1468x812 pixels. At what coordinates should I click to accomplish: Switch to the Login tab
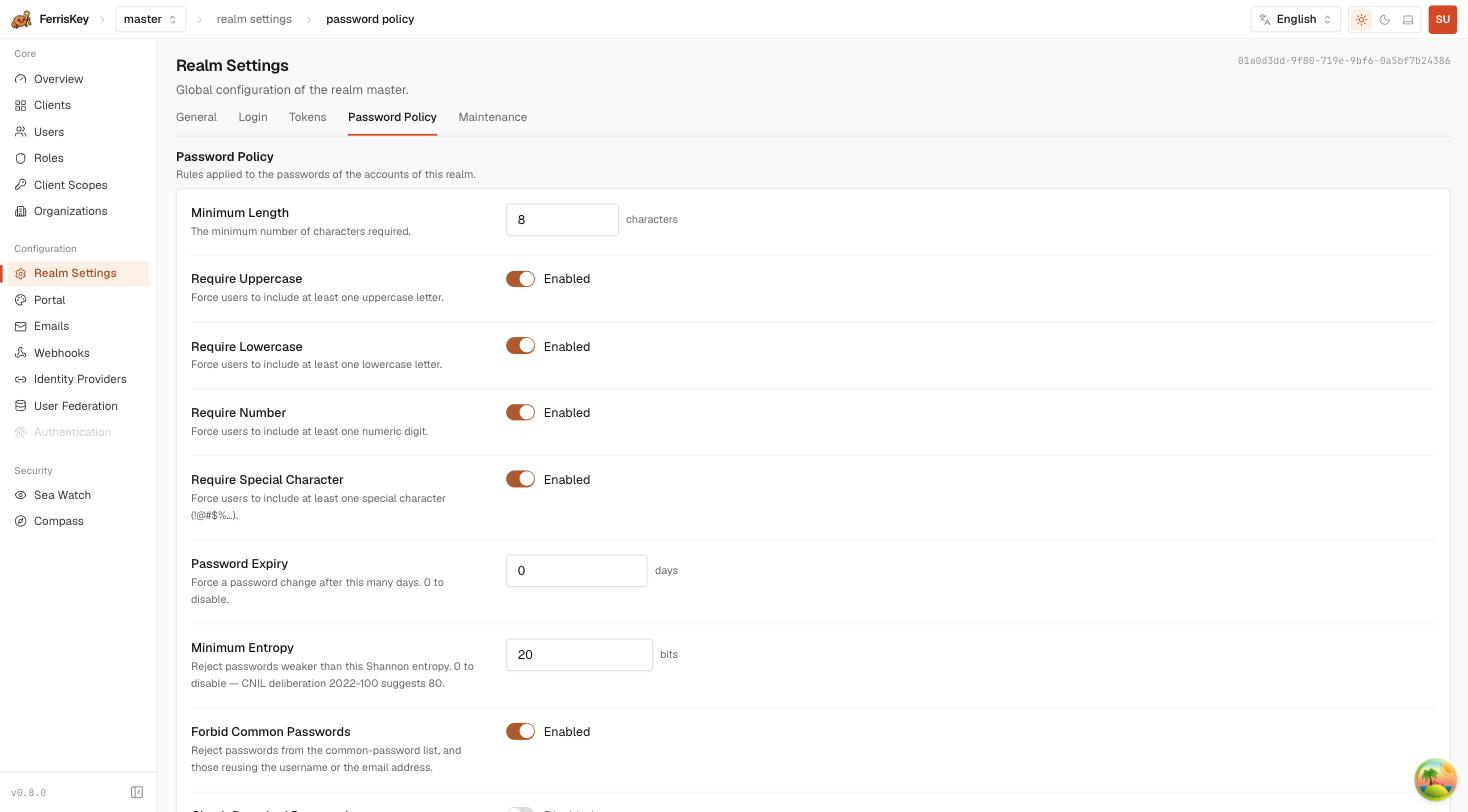pos(253,117)
